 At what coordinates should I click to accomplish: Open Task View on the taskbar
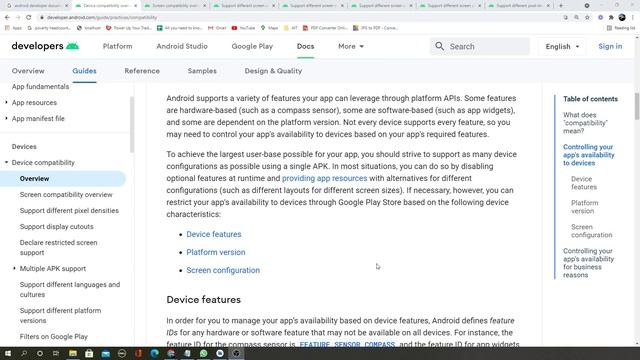56,353
